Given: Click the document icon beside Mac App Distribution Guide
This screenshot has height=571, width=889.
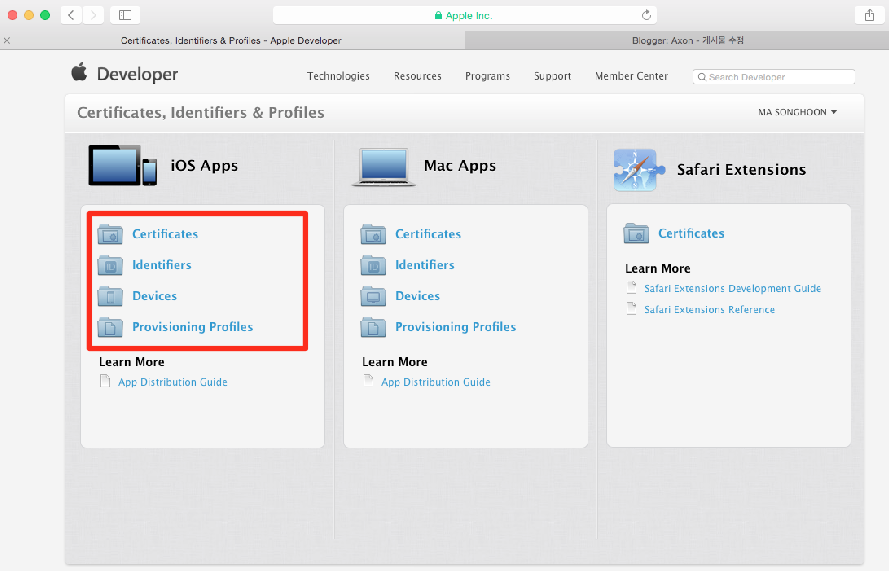Looking at the screenshot, I should click(x=369, y=380).
